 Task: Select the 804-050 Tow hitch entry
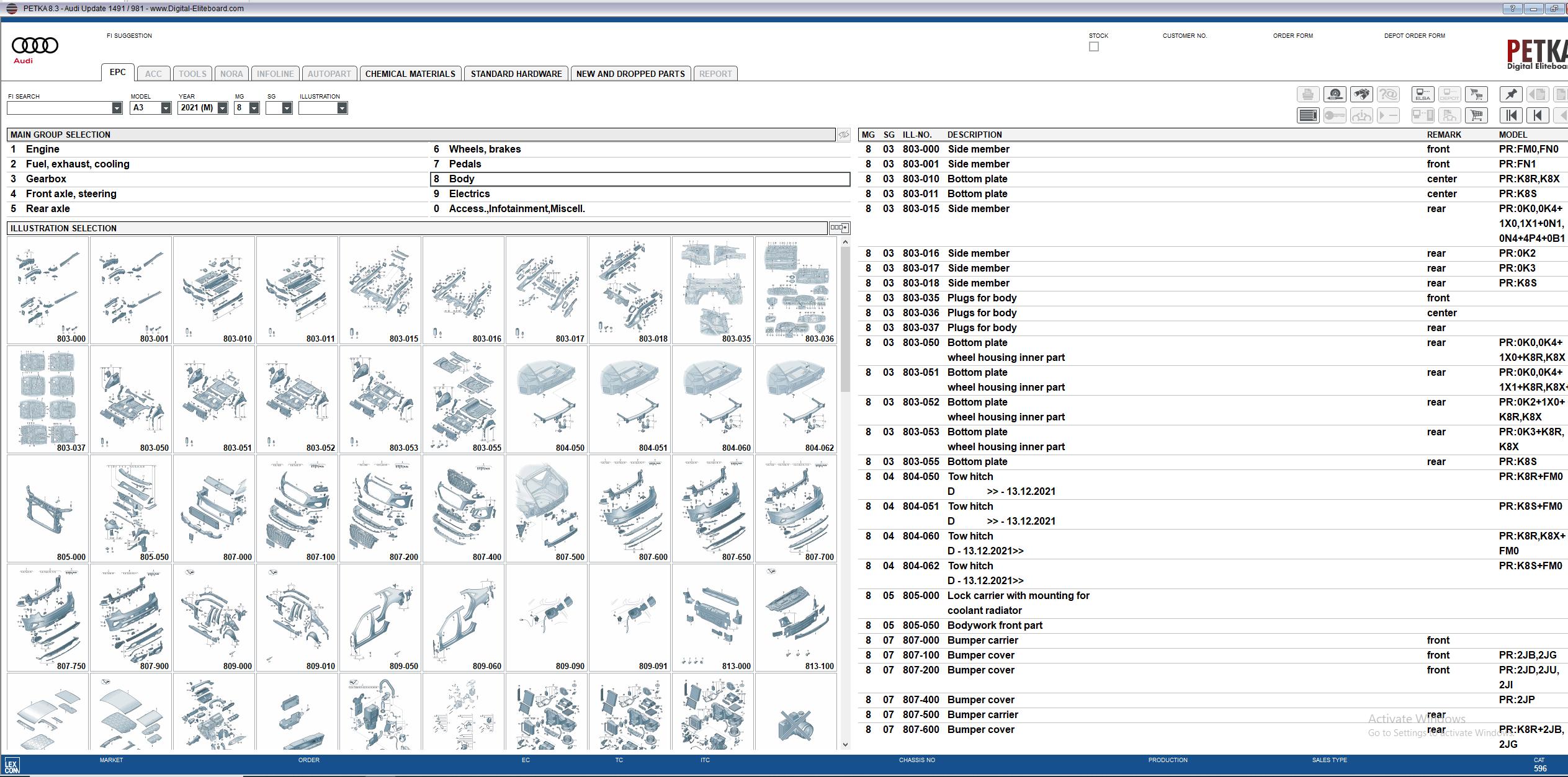(971, 476)
